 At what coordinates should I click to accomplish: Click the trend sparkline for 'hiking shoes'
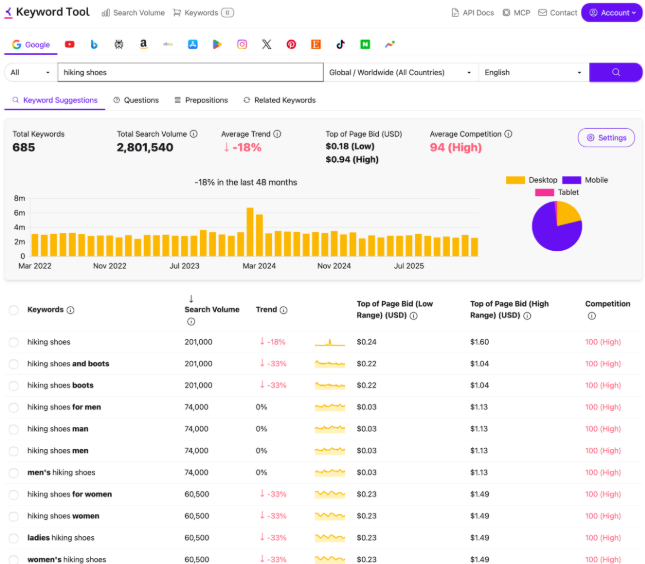coord(330,342)
